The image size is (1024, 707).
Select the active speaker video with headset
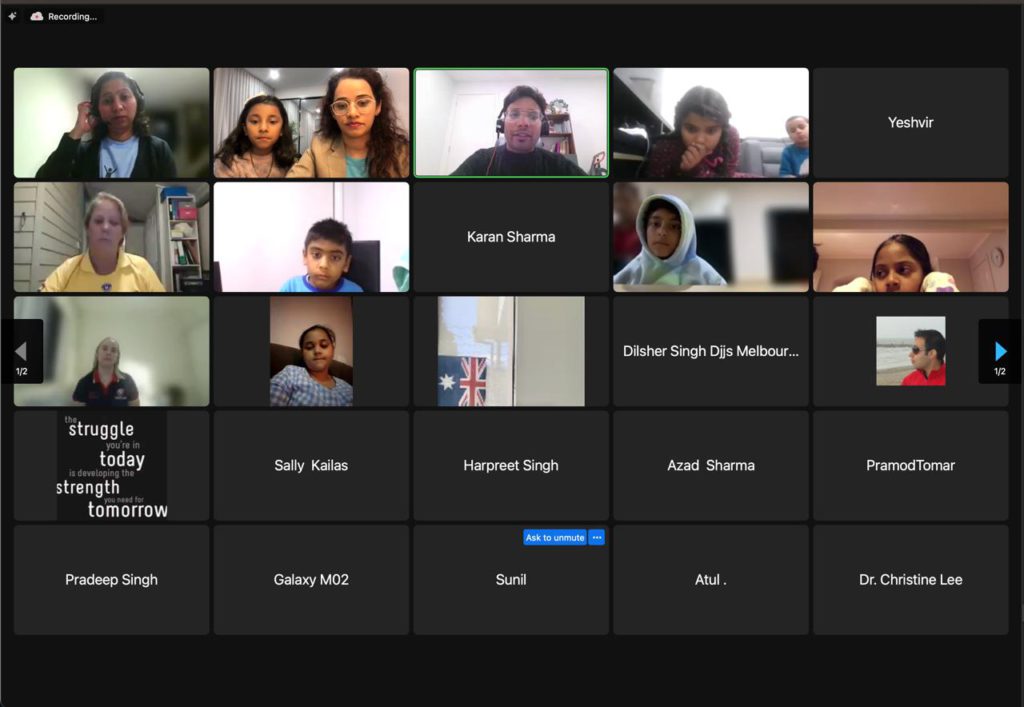pos(511,123)
